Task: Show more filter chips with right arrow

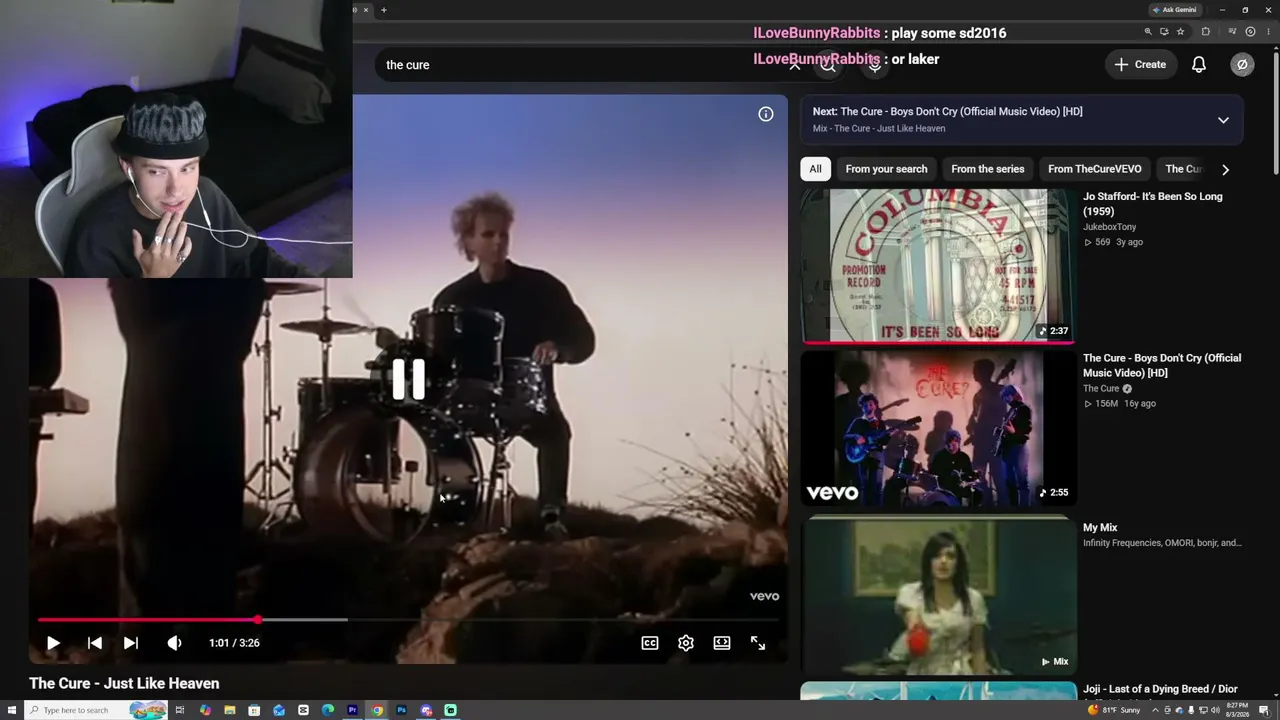Action: [x=1225, y=169]
